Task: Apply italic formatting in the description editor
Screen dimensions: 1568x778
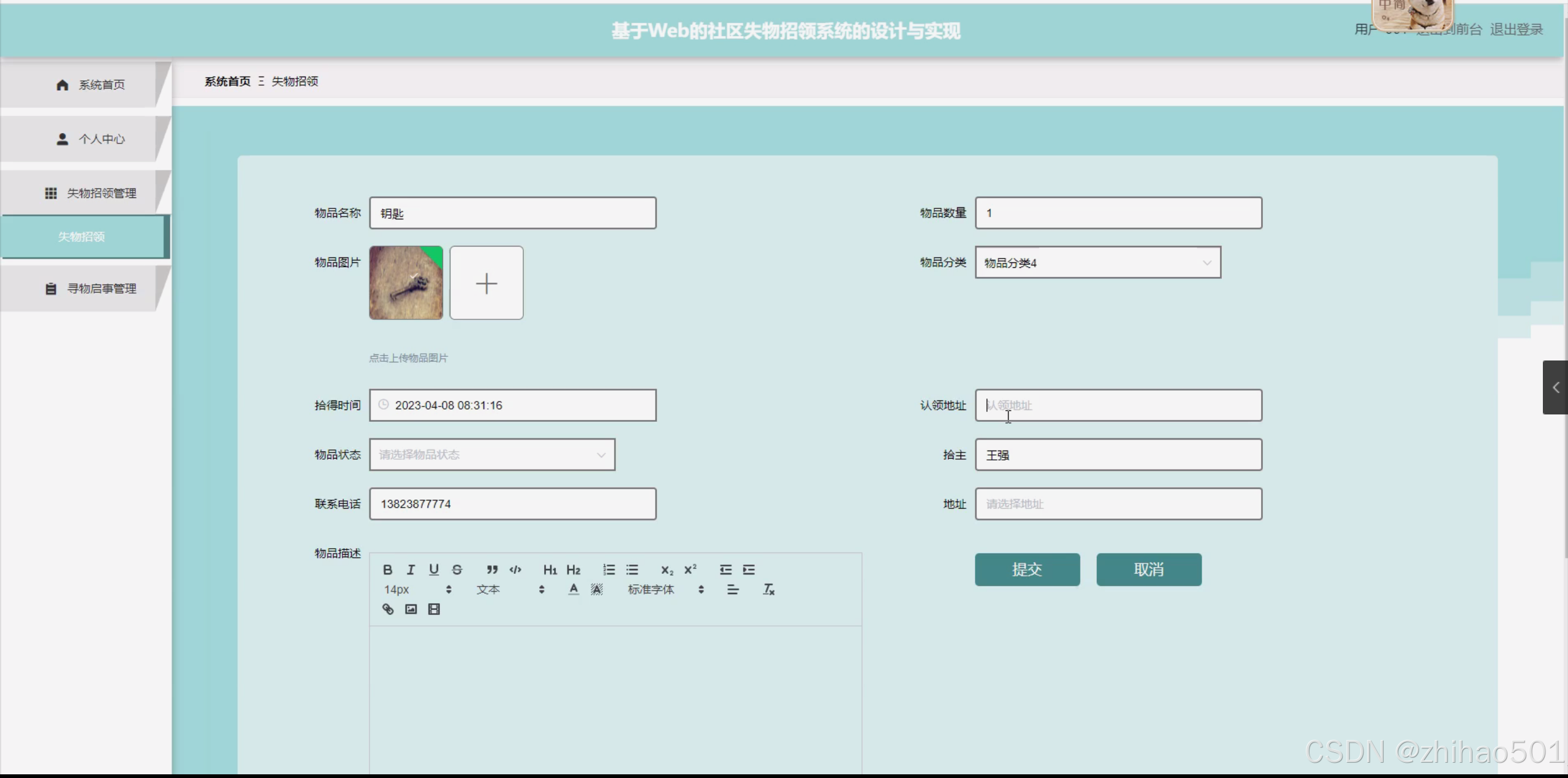Action: click(x=411, y=570)
